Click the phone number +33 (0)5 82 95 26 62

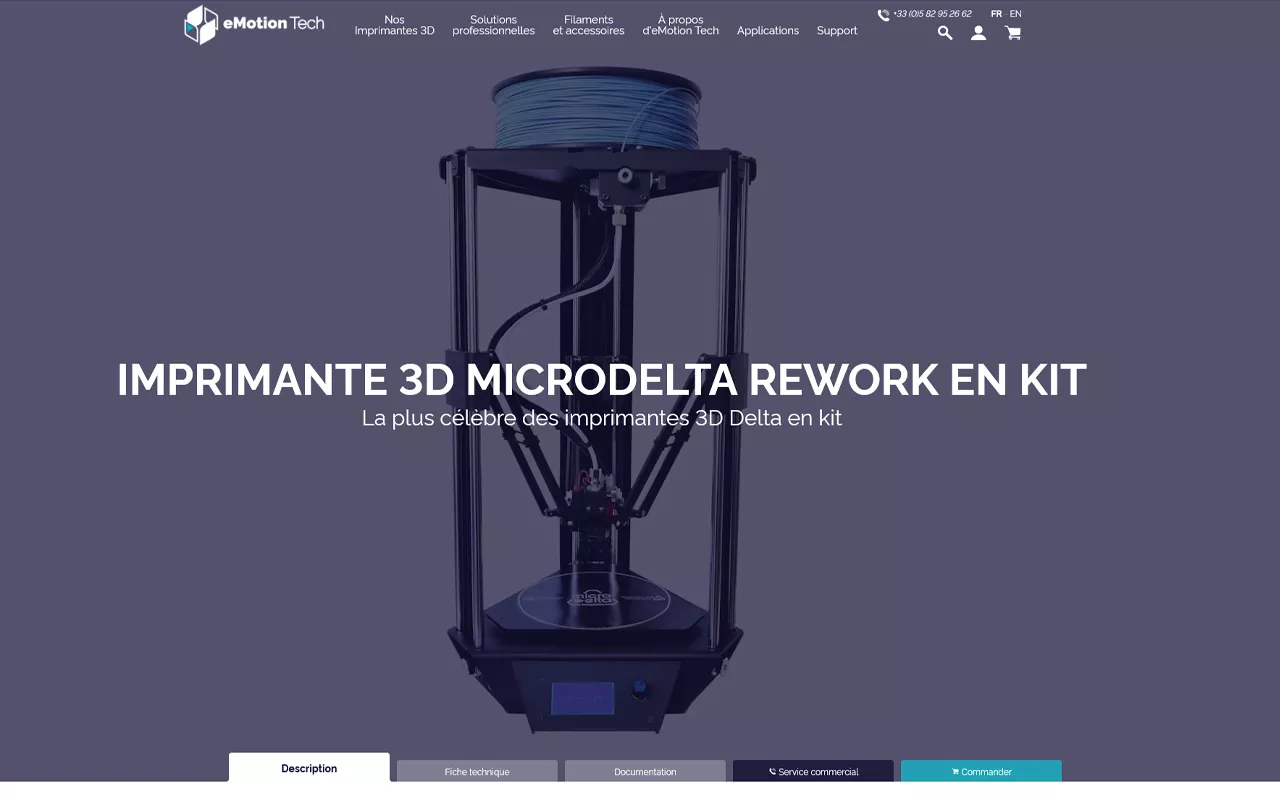pyautogui.click(x=932, y=14)
